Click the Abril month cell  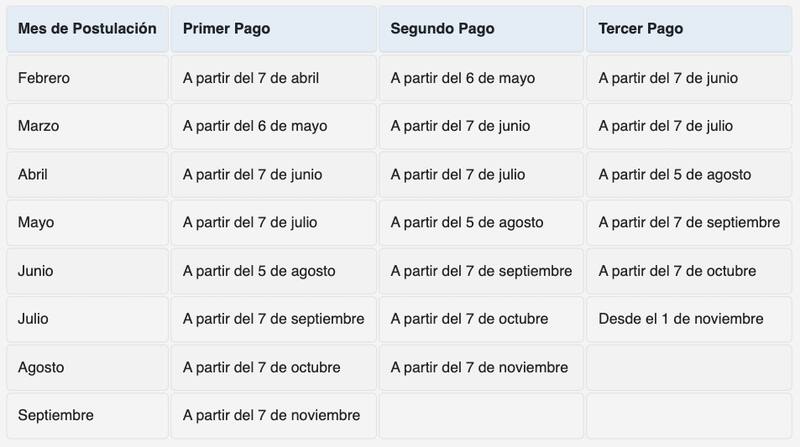point(87,174)
